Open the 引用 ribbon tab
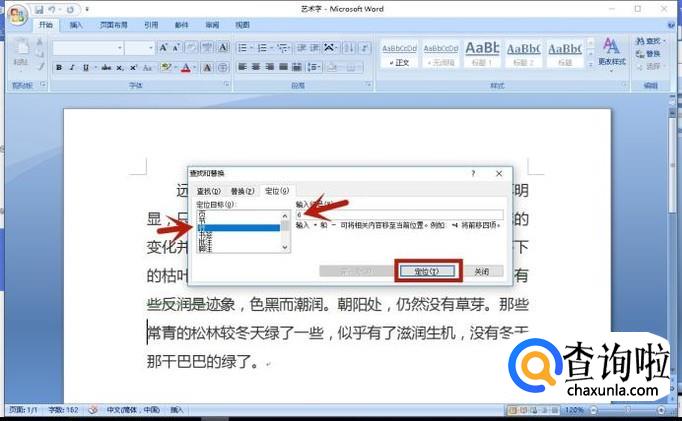The width and height of the screenshot is (682, 421). 151,25
